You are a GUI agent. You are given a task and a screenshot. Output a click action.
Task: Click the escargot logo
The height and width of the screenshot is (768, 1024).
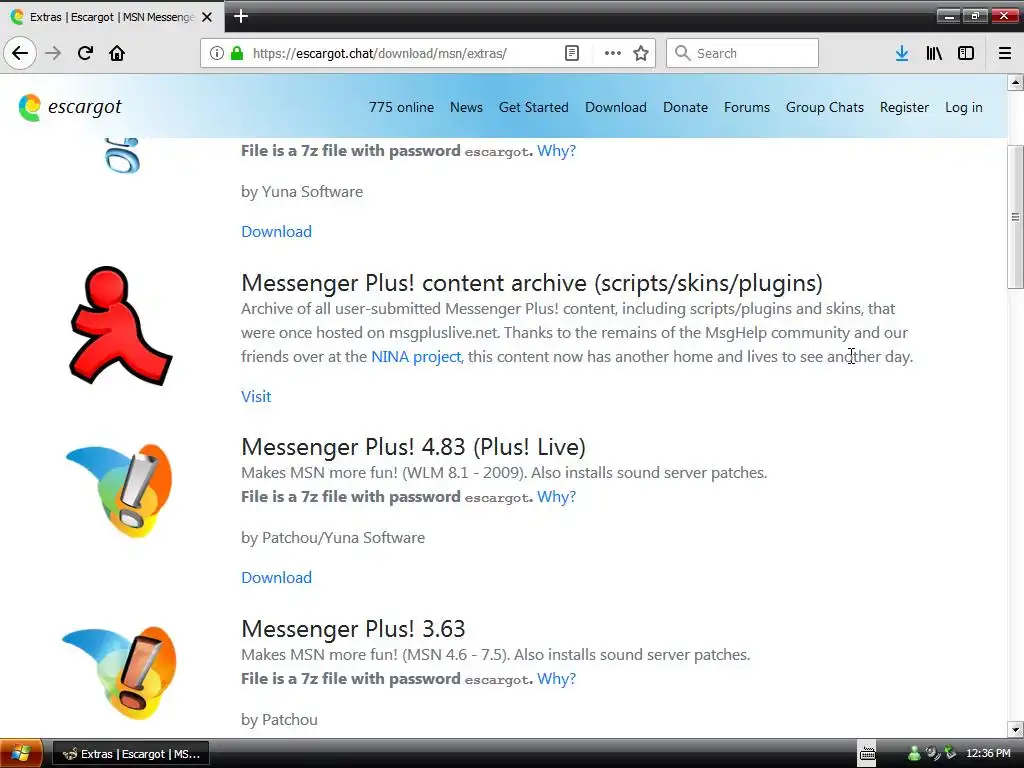pos(70,107)
